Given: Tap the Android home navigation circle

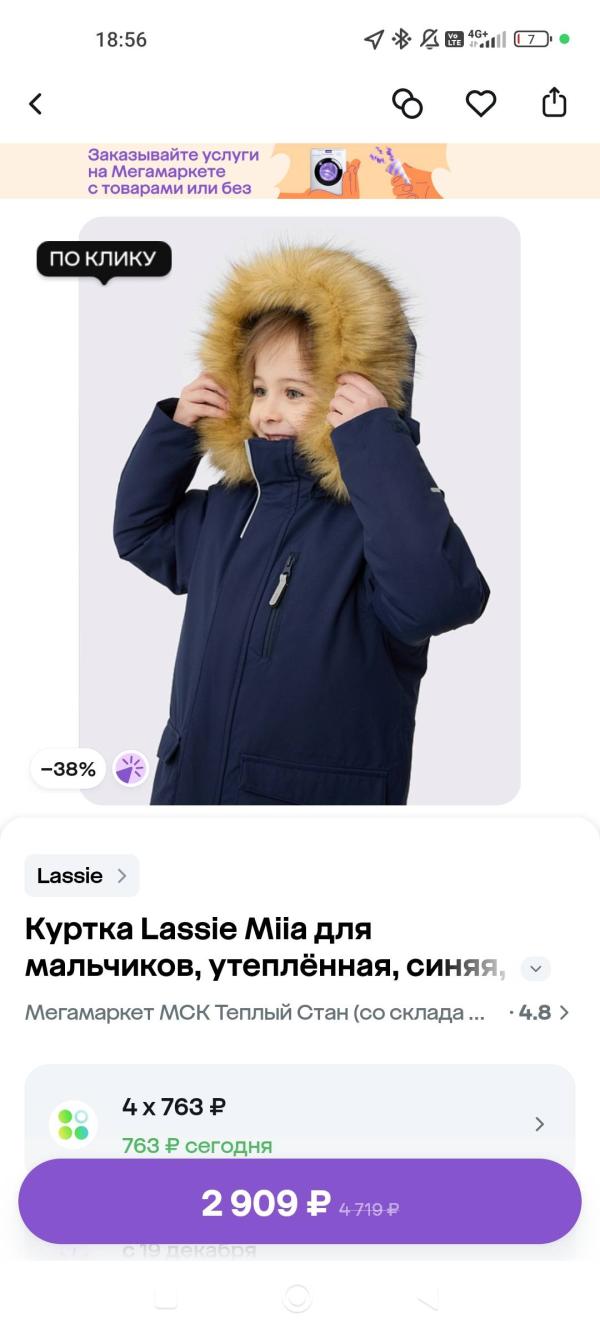Looking at the screenshot, I should point(297,1297).
